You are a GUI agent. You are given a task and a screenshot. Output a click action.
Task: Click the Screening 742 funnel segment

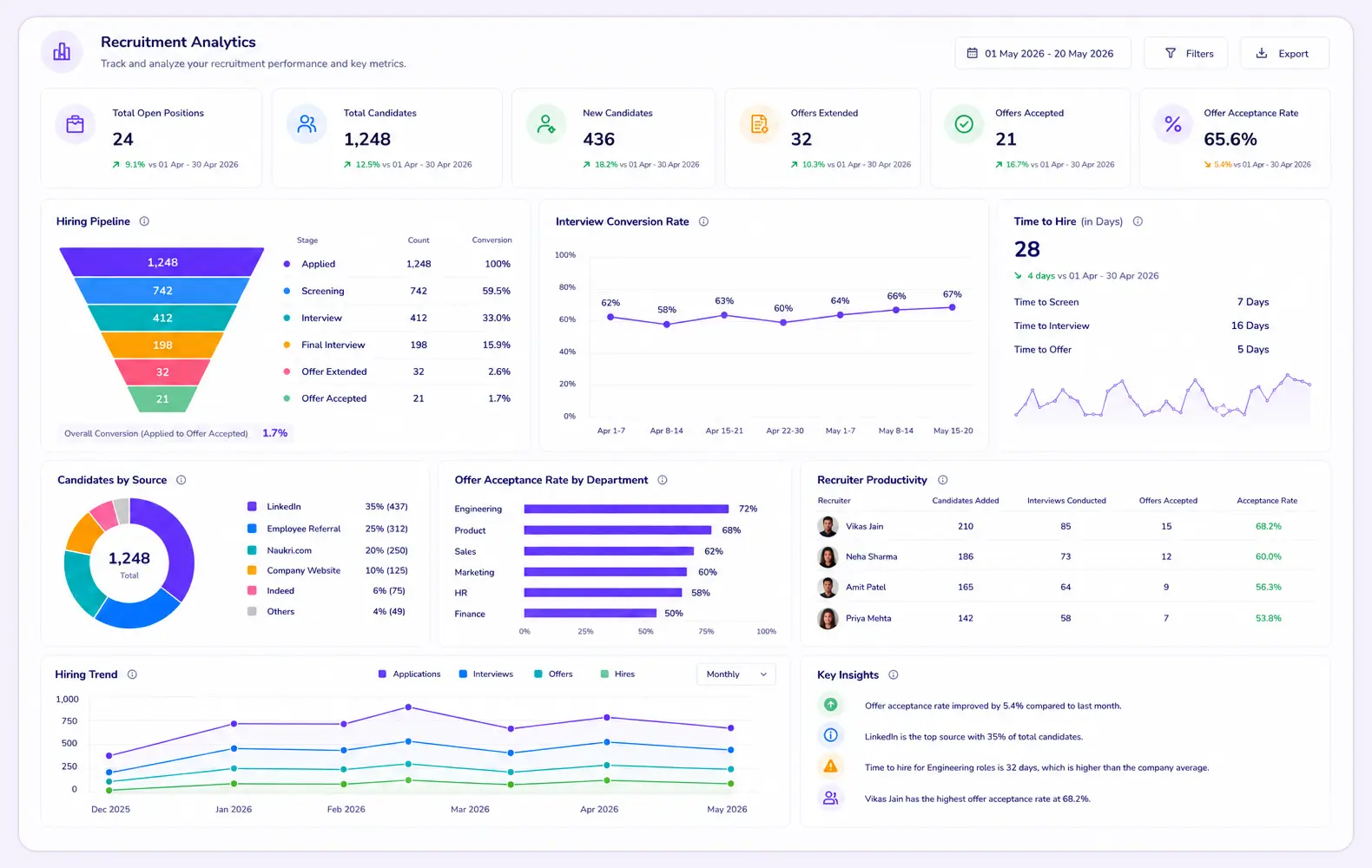(x=162, y=290)
